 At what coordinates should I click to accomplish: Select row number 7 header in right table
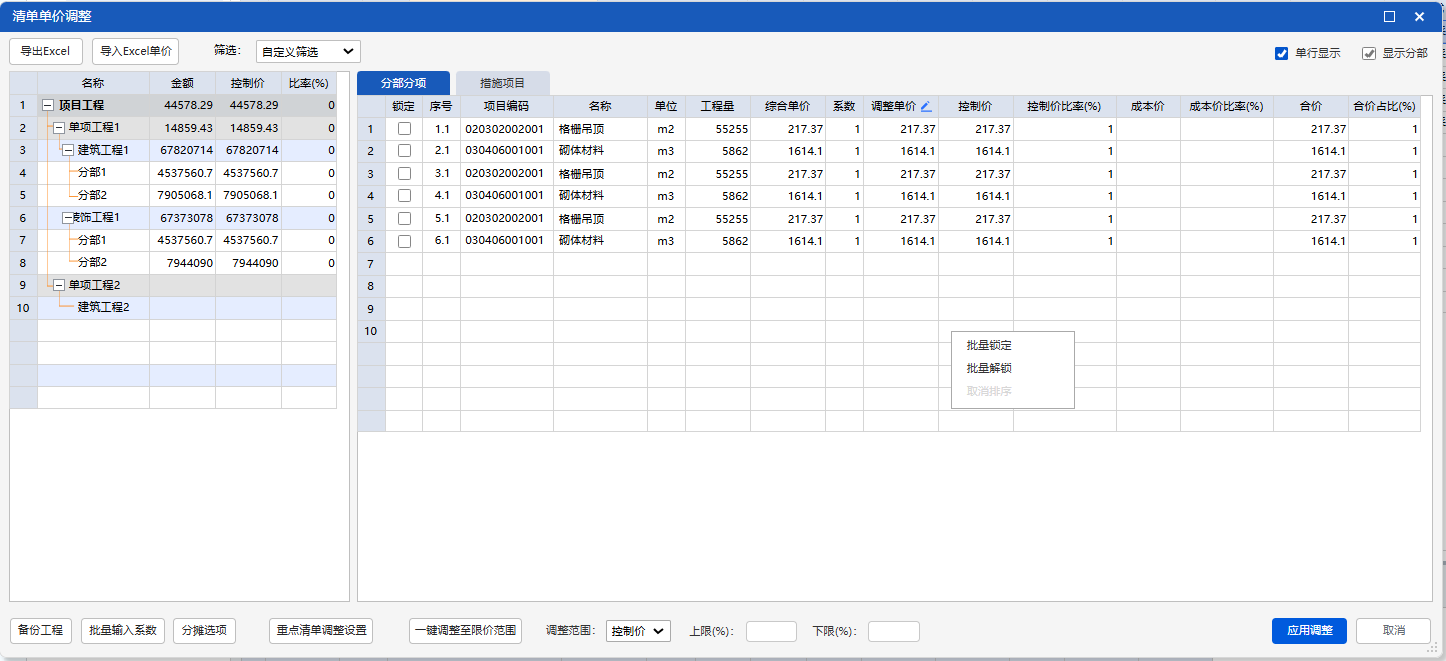[x=371, y=264]
